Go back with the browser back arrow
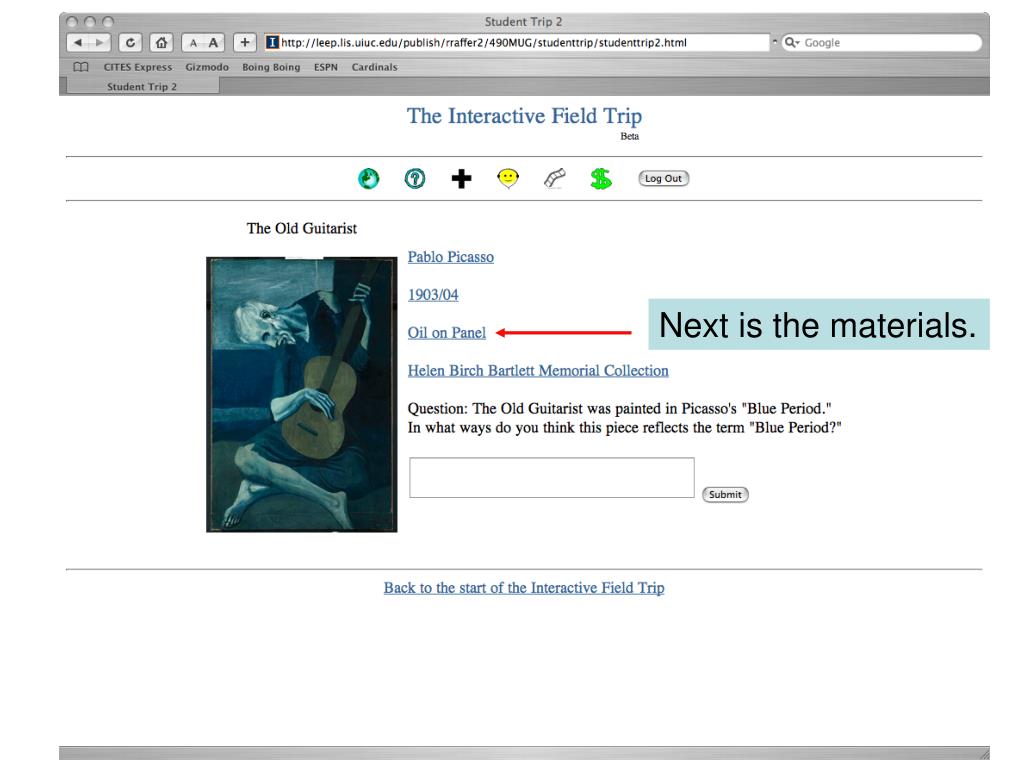 click(x=78, y=42)
